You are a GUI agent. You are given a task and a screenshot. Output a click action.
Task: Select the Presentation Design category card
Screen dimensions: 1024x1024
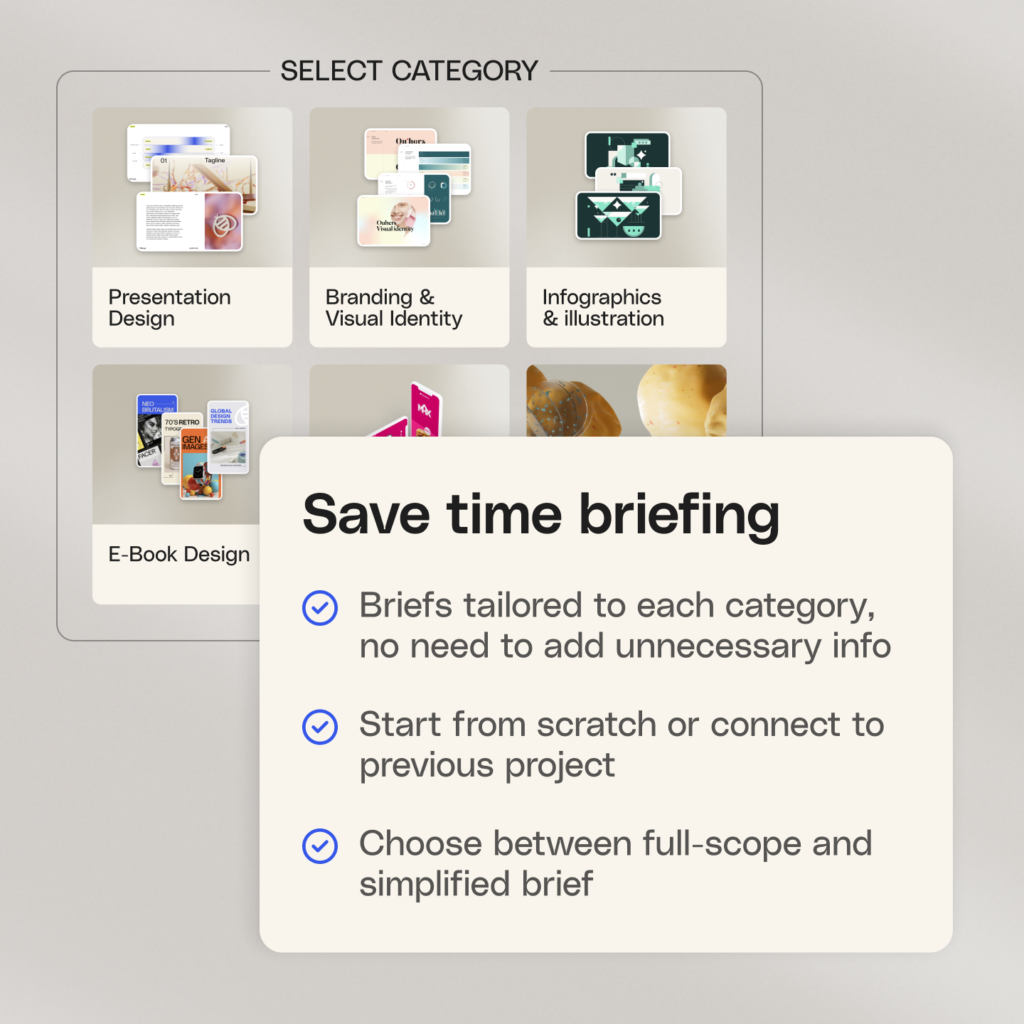(192, 227)
